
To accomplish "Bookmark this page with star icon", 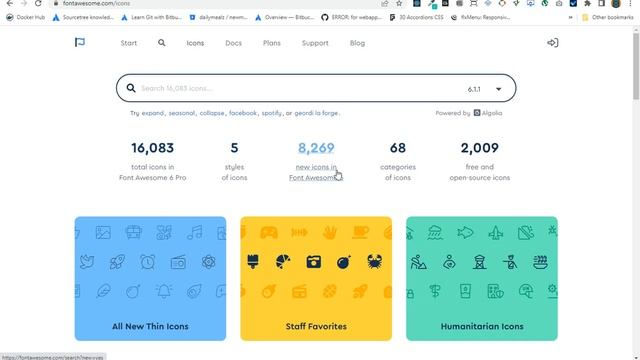I will pos(399,4).
